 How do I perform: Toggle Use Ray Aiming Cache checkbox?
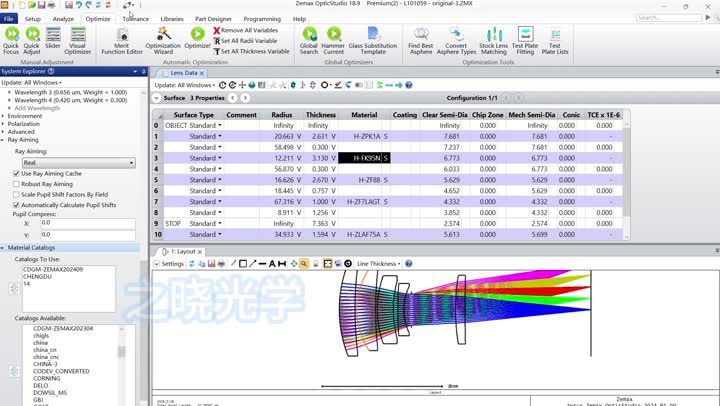click(17, 174)
